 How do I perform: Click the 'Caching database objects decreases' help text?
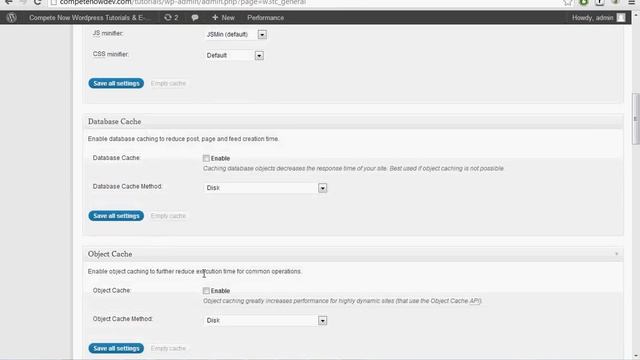coord(353,169)
